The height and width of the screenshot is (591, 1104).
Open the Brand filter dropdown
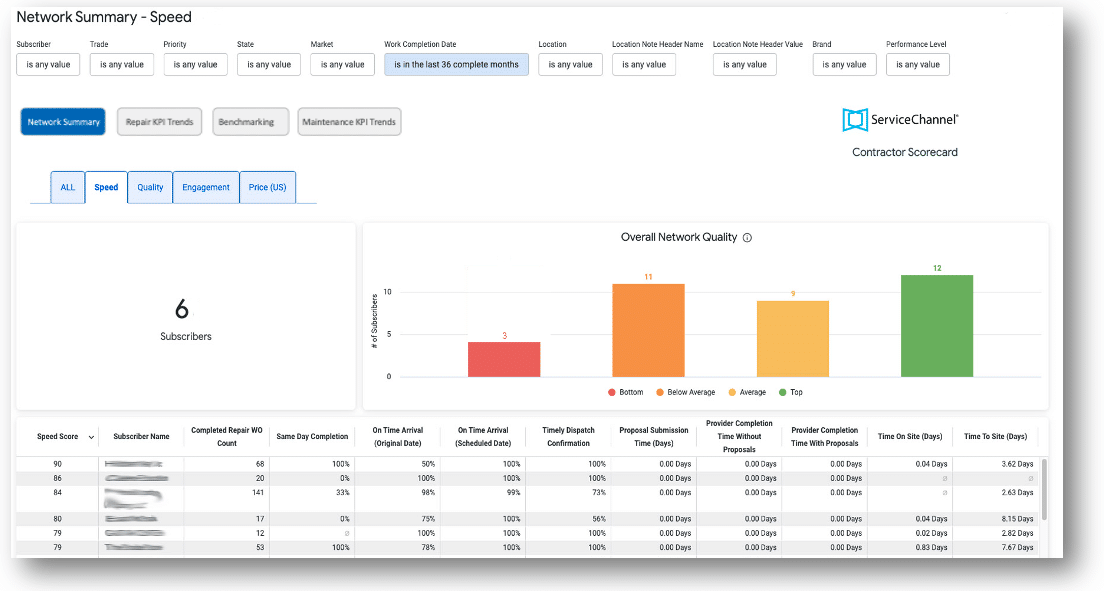(x=844, y=63)
